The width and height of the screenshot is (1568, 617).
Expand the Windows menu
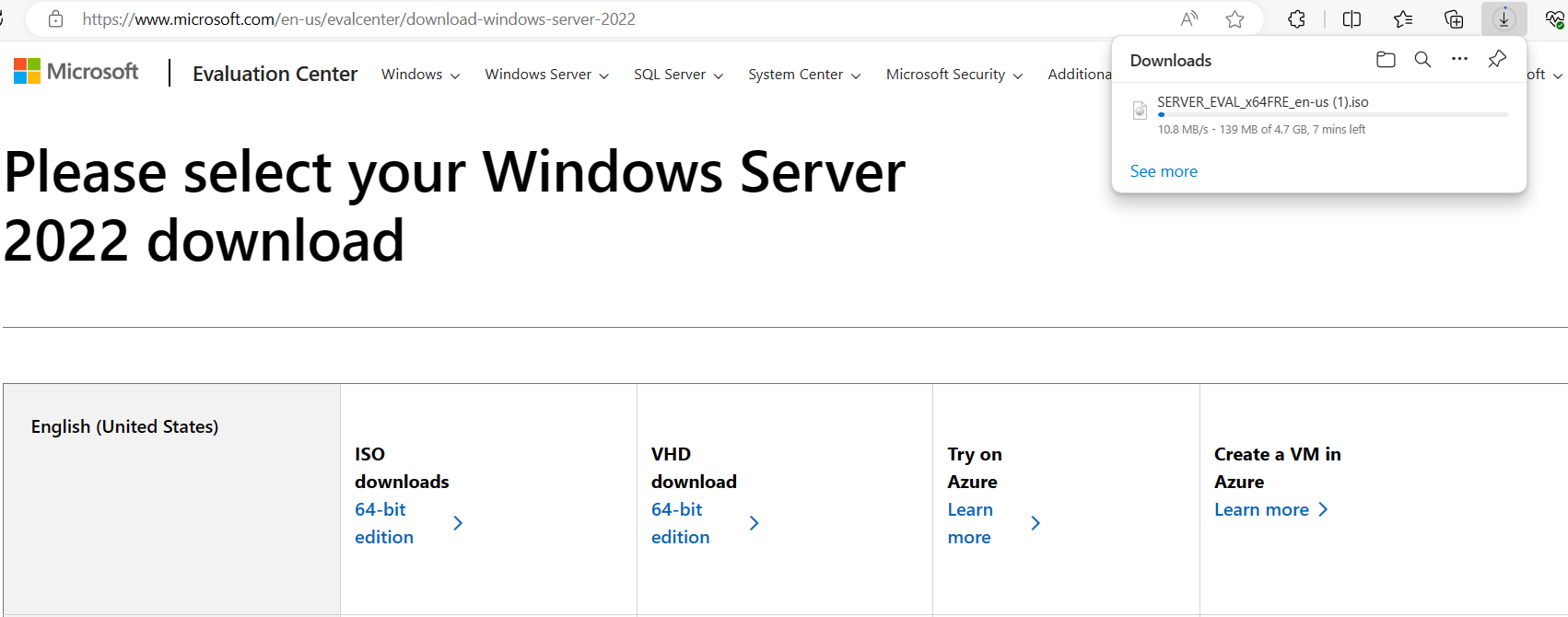[x=420, y=75]
